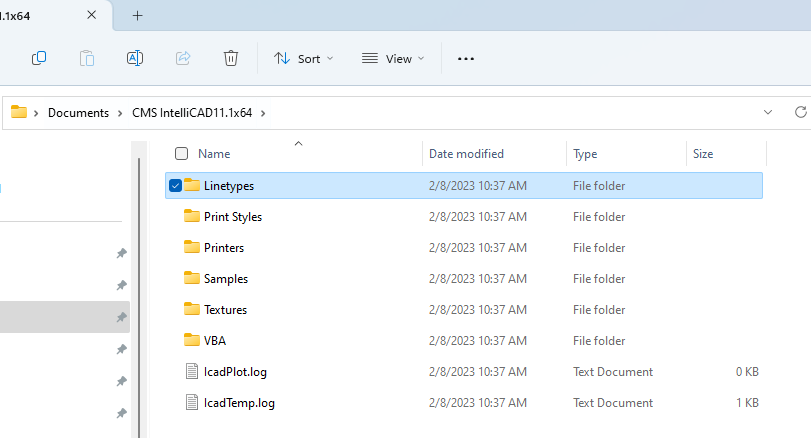Go to Documents in the breadcrumb

(x=79, y=113)
